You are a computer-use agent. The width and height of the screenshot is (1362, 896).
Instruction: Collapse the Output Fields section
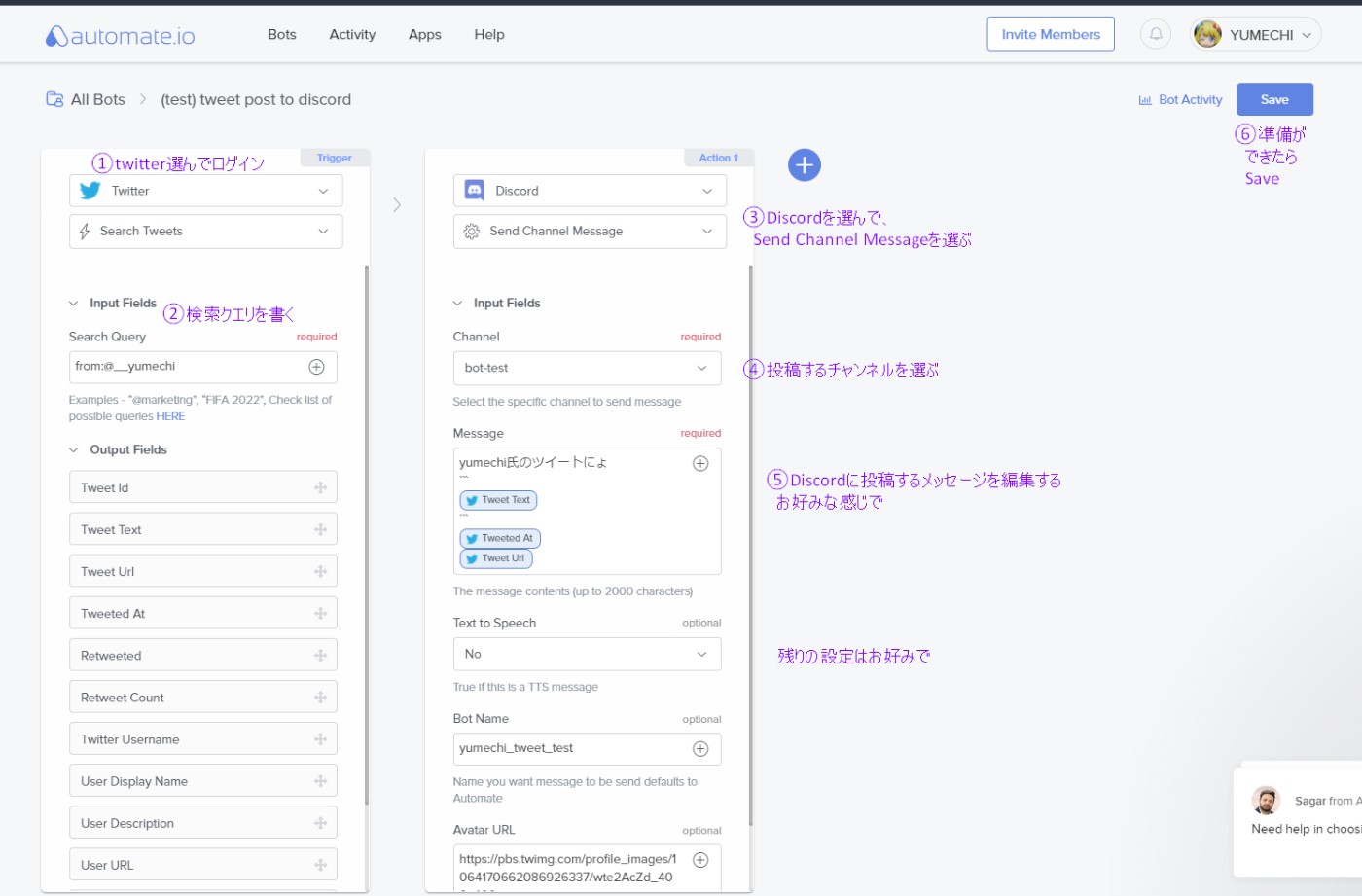(x=73, y=450)
